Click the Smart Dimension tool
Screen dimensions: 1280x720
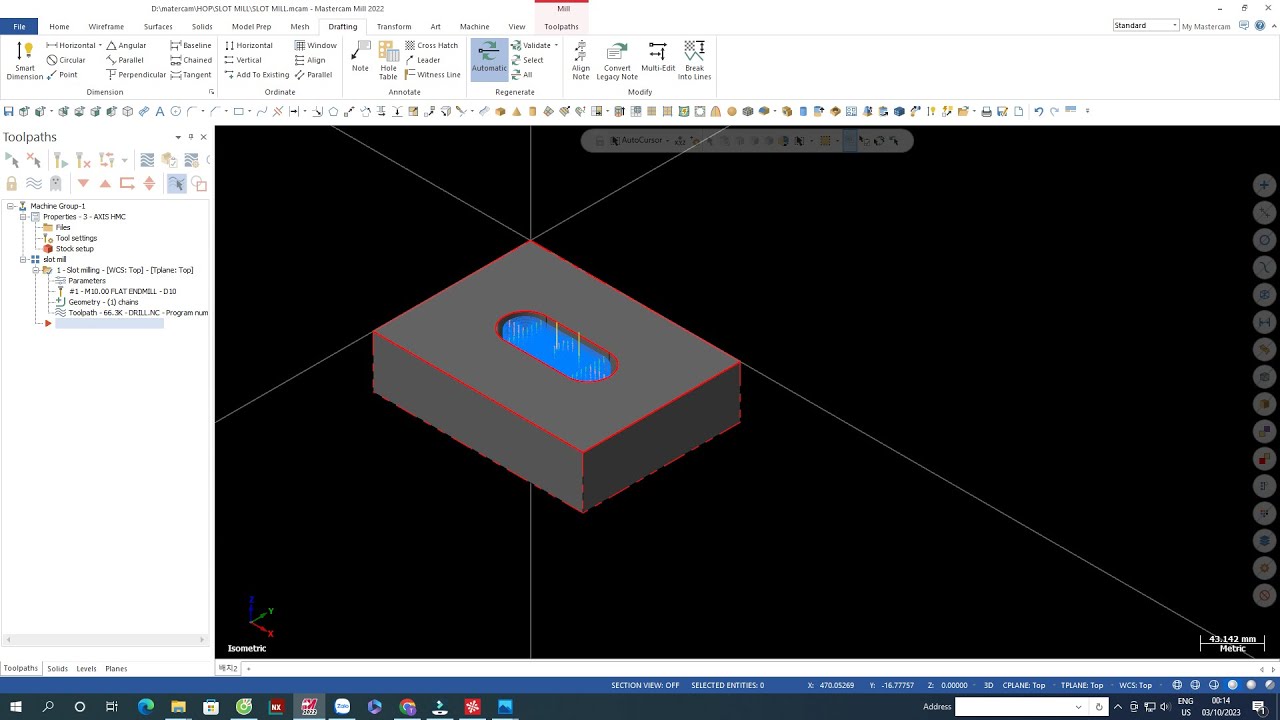click(x=25, y=60)
